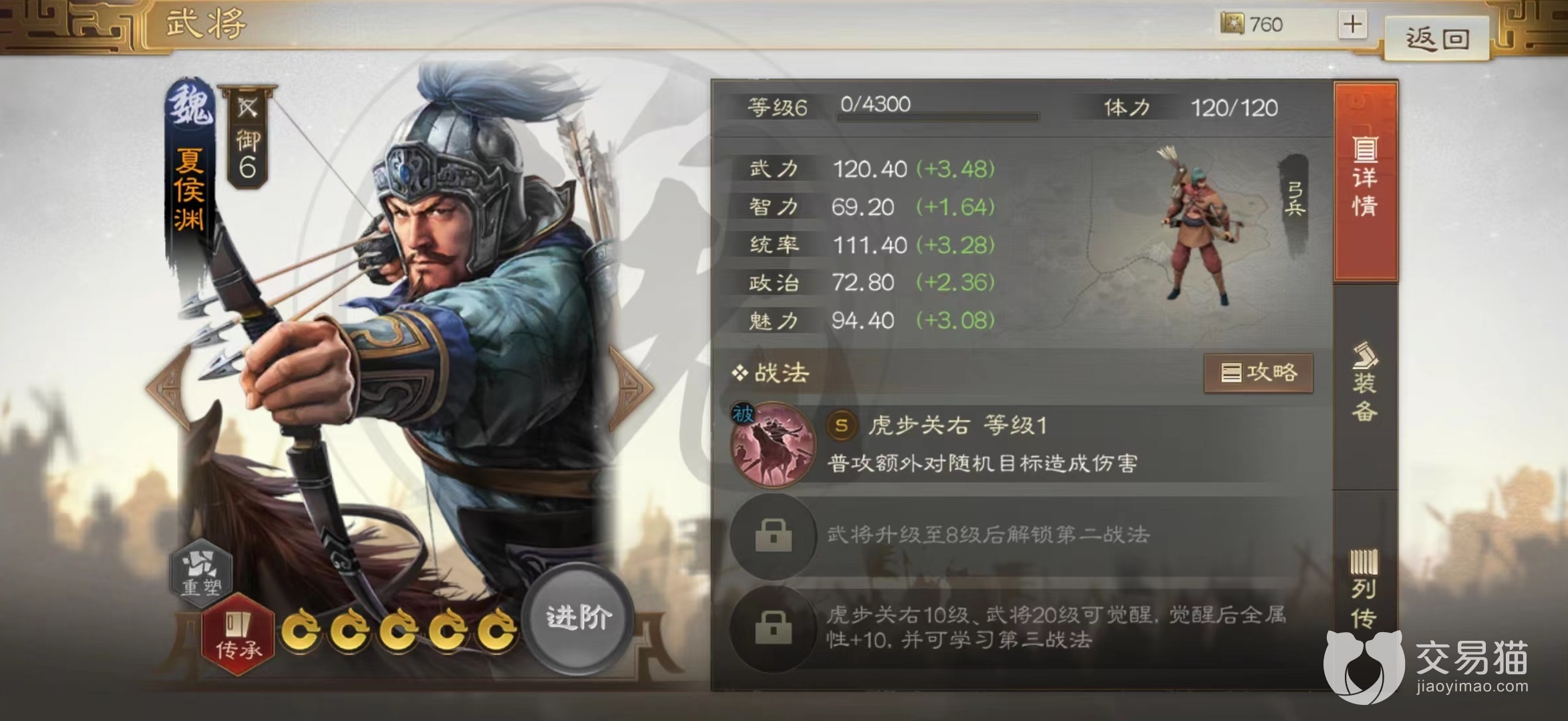Click the 御 6 cost badge
This screenshot has width=1568, height=721.
coord(247,137)
